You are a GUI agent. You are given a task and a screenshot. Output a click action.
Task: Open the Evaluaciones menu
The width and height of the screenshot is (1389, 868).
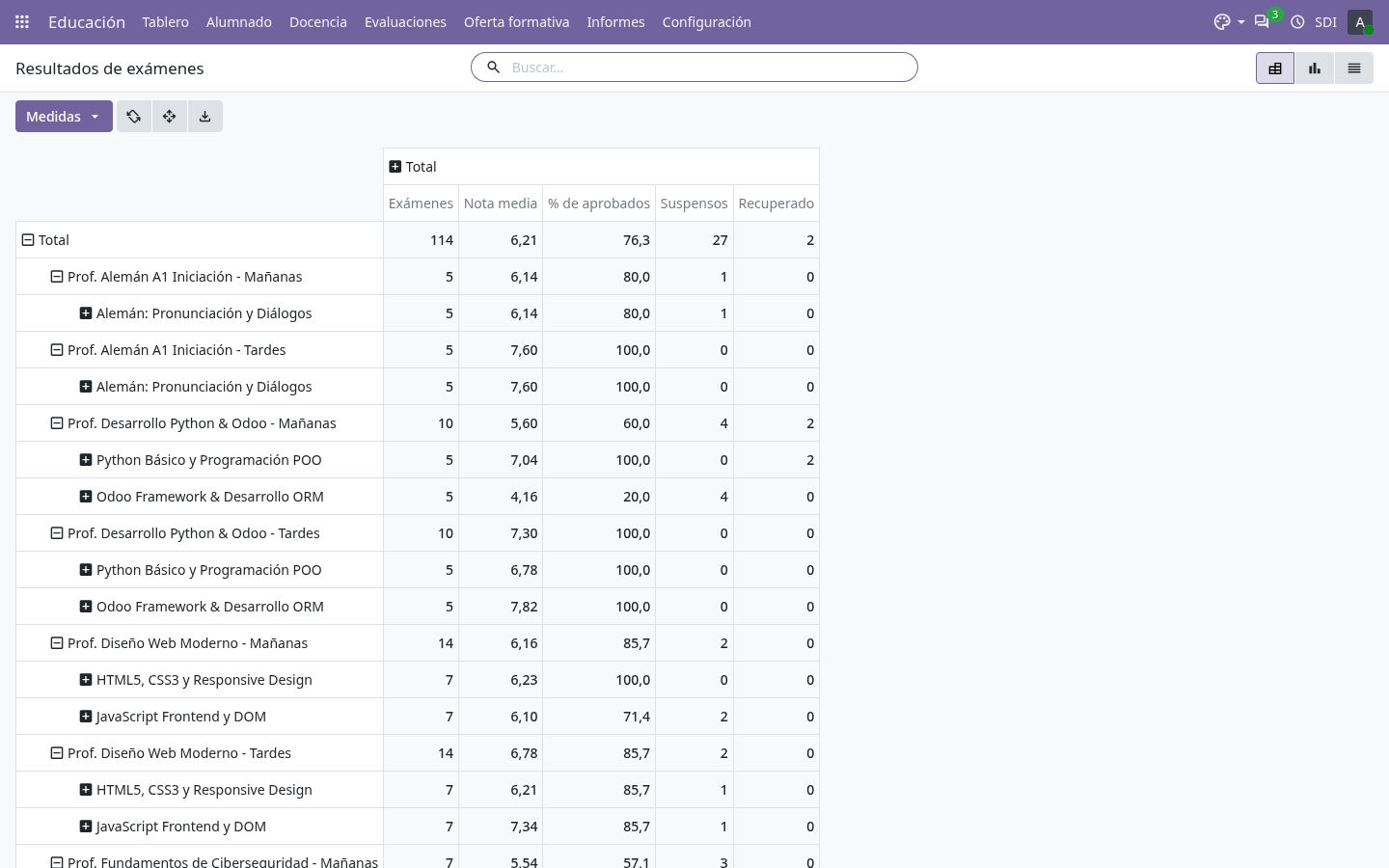pos(405,21)
